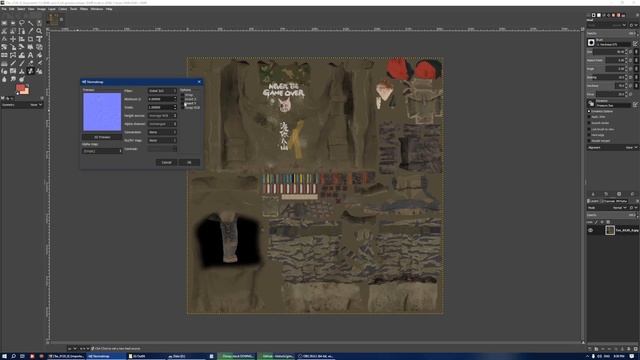This screenshot has width=640, height=360.
Task: Select the Rotate tool
Action: tap(4, 47)
